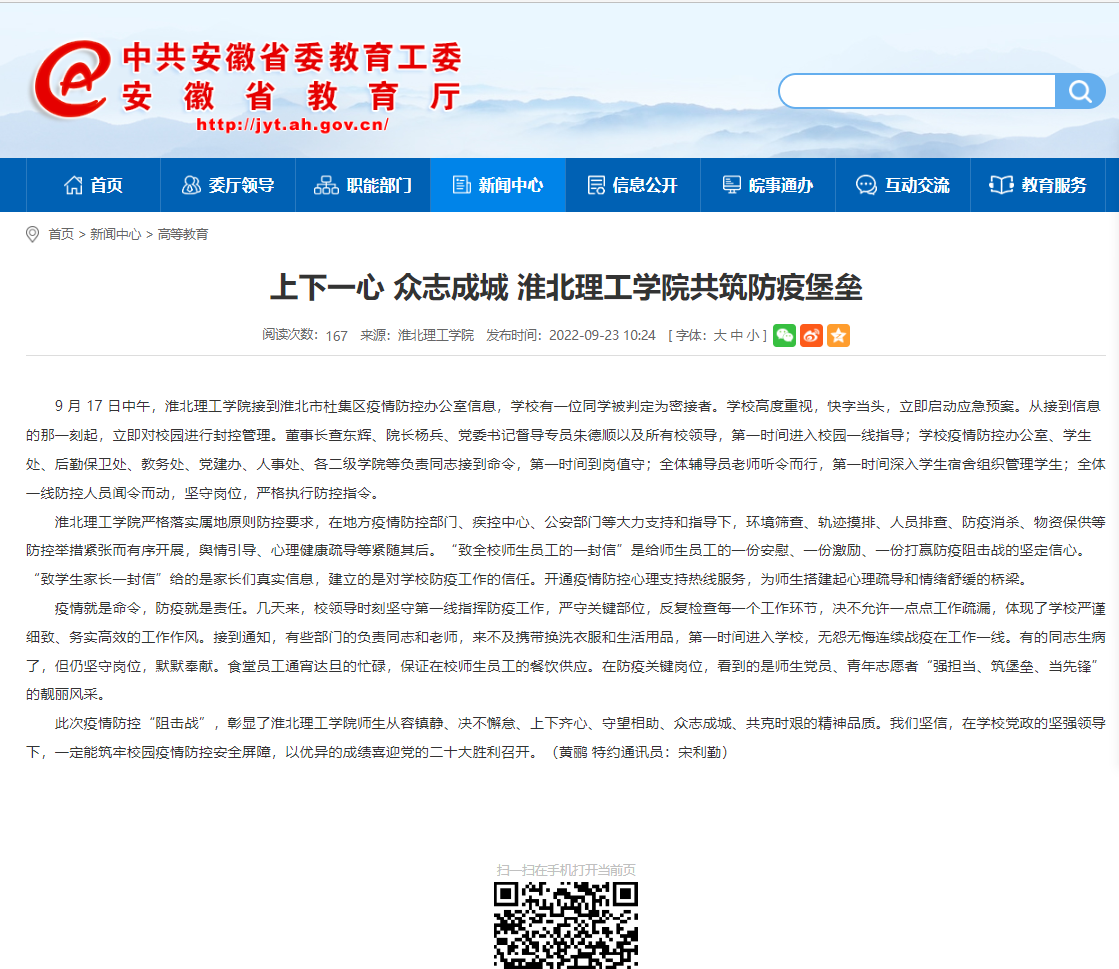The height and width of the screenshot is (969, 1119).
Task: Click 新闻中心 link in breadcrumb
Action: 115,234
